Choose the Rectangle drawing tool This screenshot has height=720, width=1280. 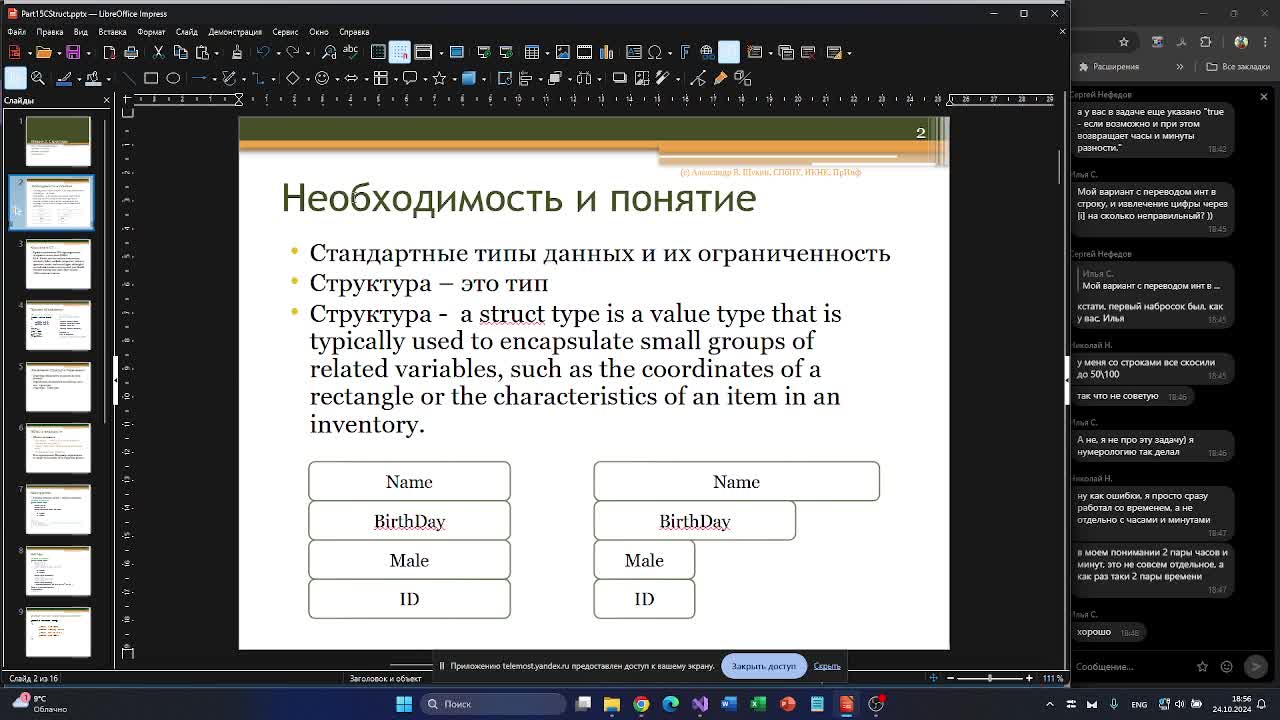pos(151,78)
